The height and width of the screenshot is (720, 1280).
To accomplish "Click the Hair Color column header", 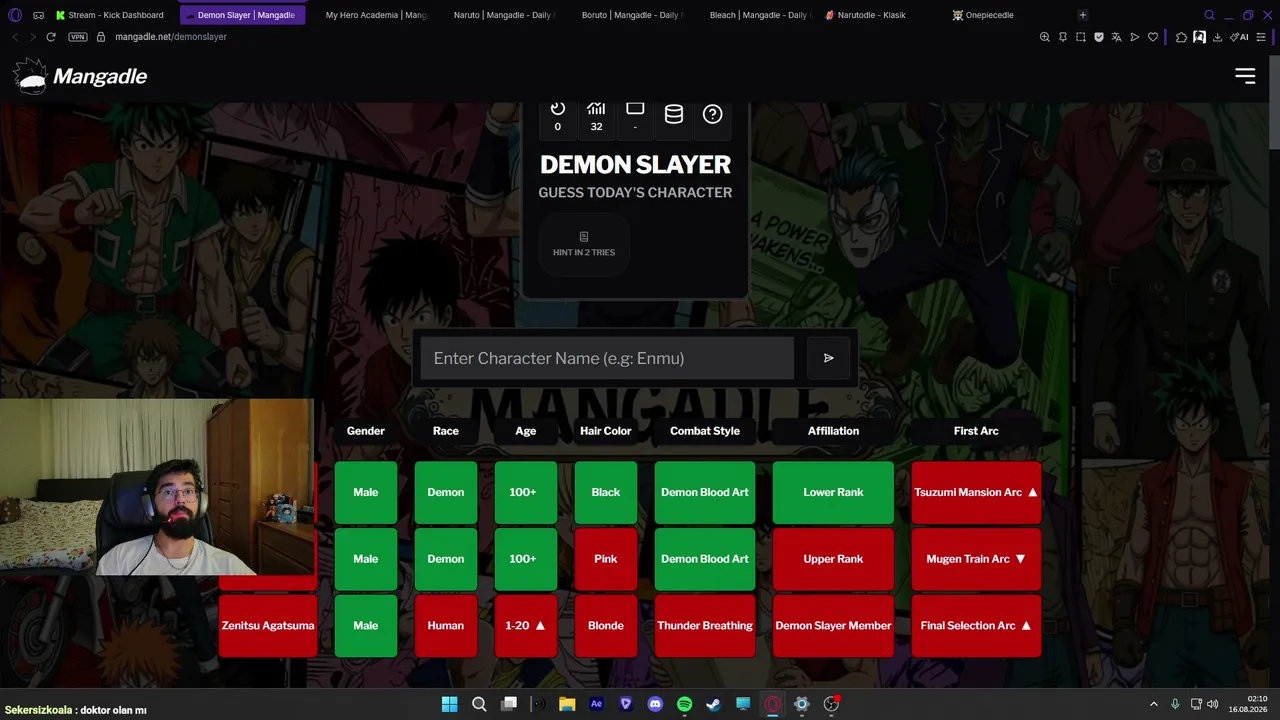I will [x=606, y=431].
